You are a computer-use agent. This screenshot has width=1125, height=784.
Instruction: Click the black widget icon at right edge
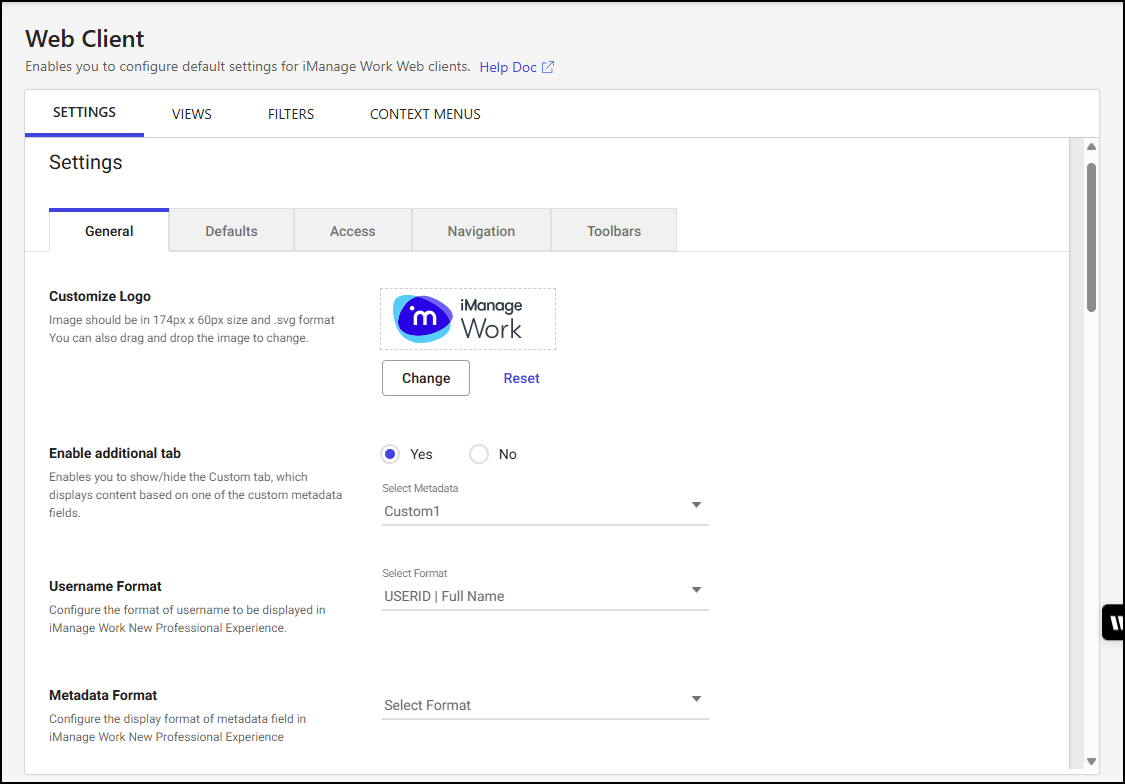[x=1113, y=622]
